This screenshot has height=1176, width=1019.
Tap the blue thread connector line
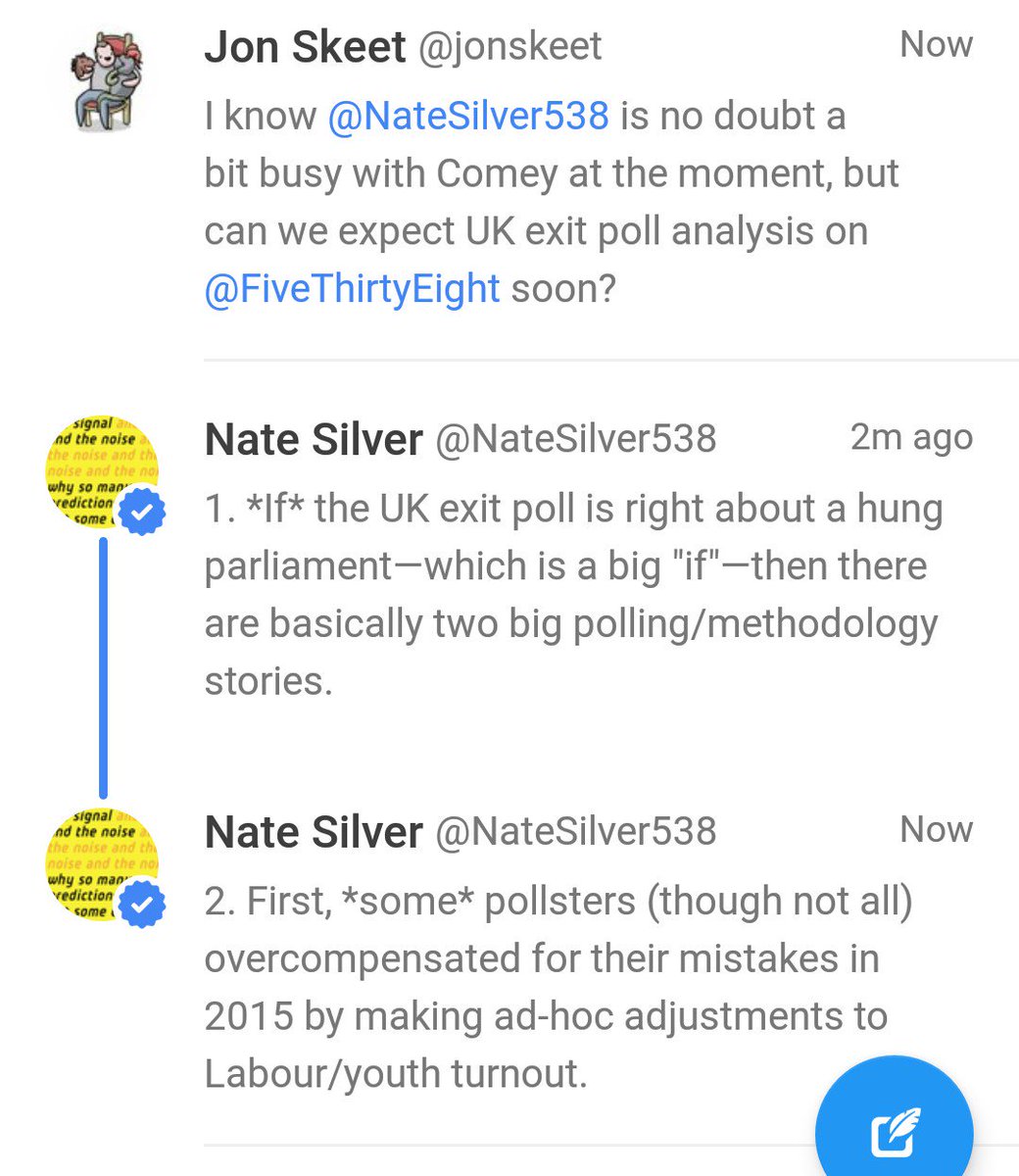click(x=103, y=667)
